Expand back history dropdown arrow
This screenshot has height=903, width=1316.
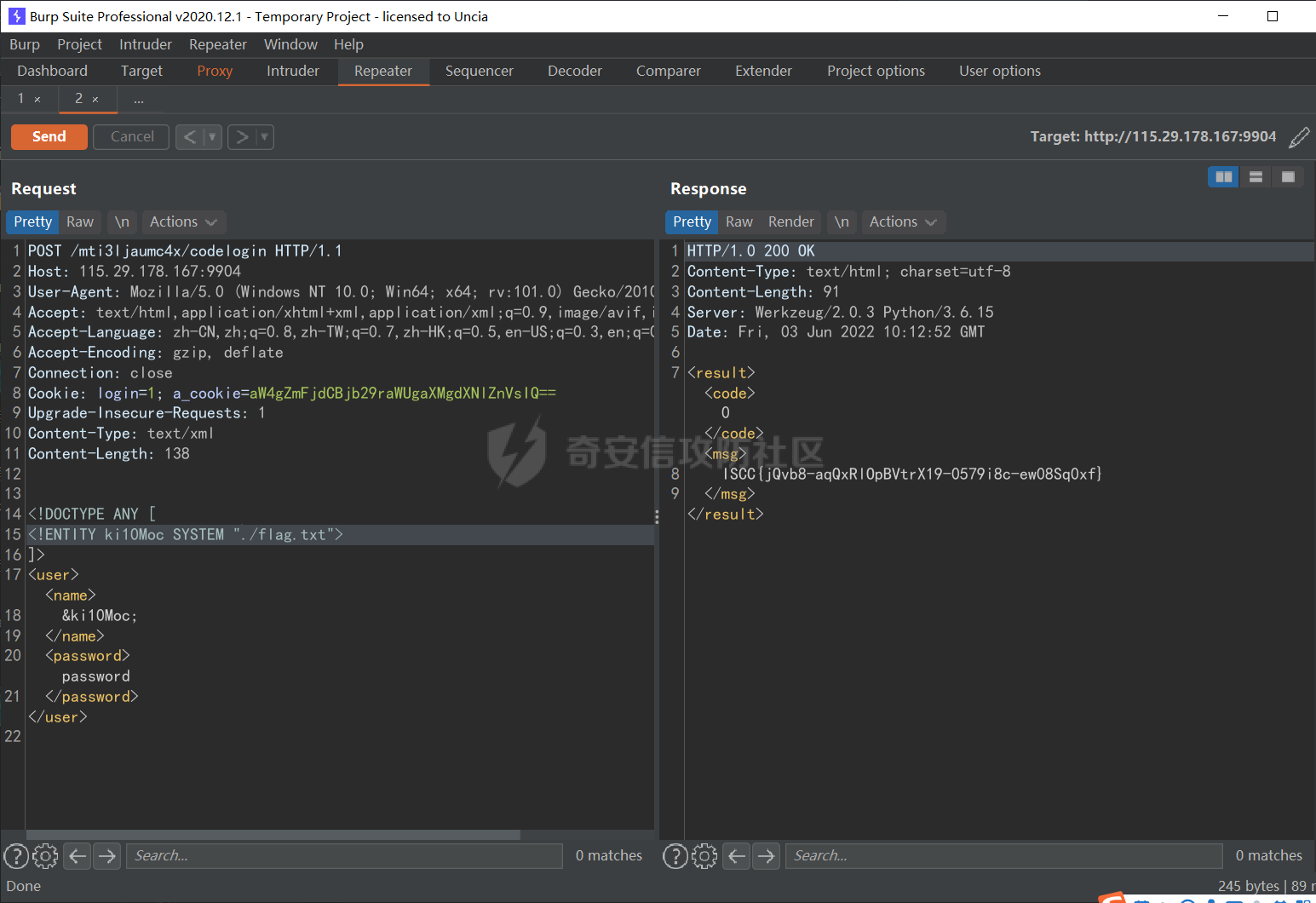pyautogui.click(x=213, y=136)
